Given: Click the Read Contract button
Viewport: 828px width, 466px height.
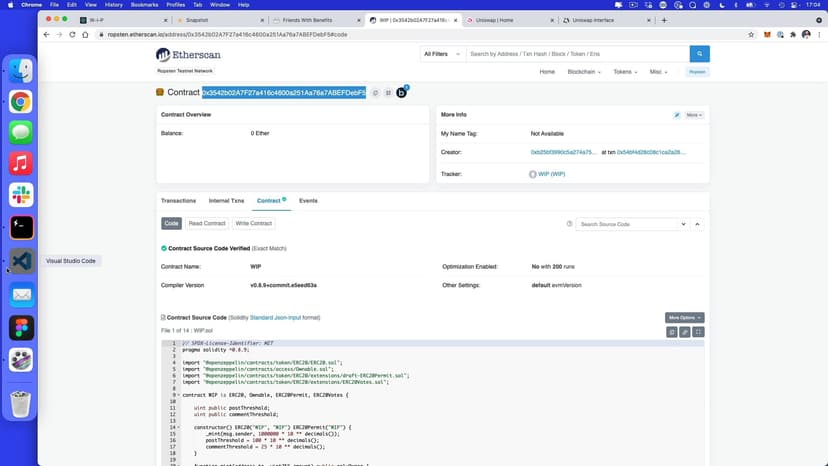Looking at the screenshot, I should 207,224.
